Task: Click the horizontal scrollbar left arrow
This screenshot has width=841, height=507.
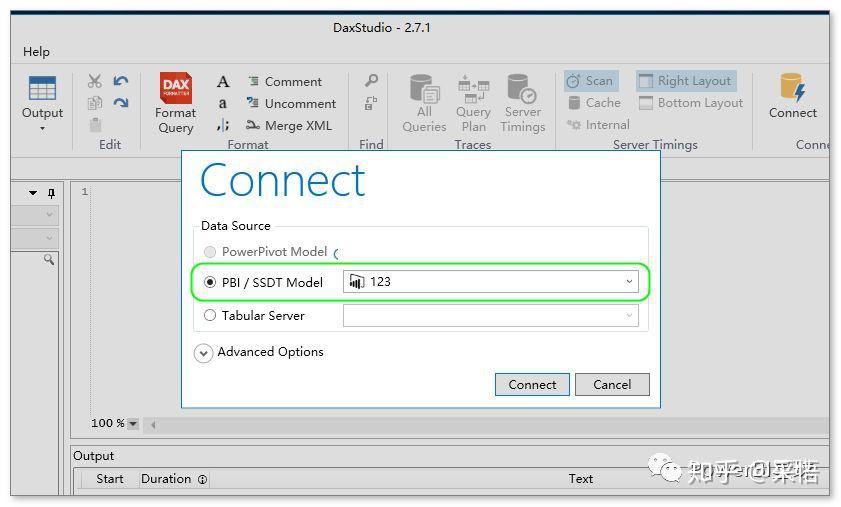Action: 153,425
